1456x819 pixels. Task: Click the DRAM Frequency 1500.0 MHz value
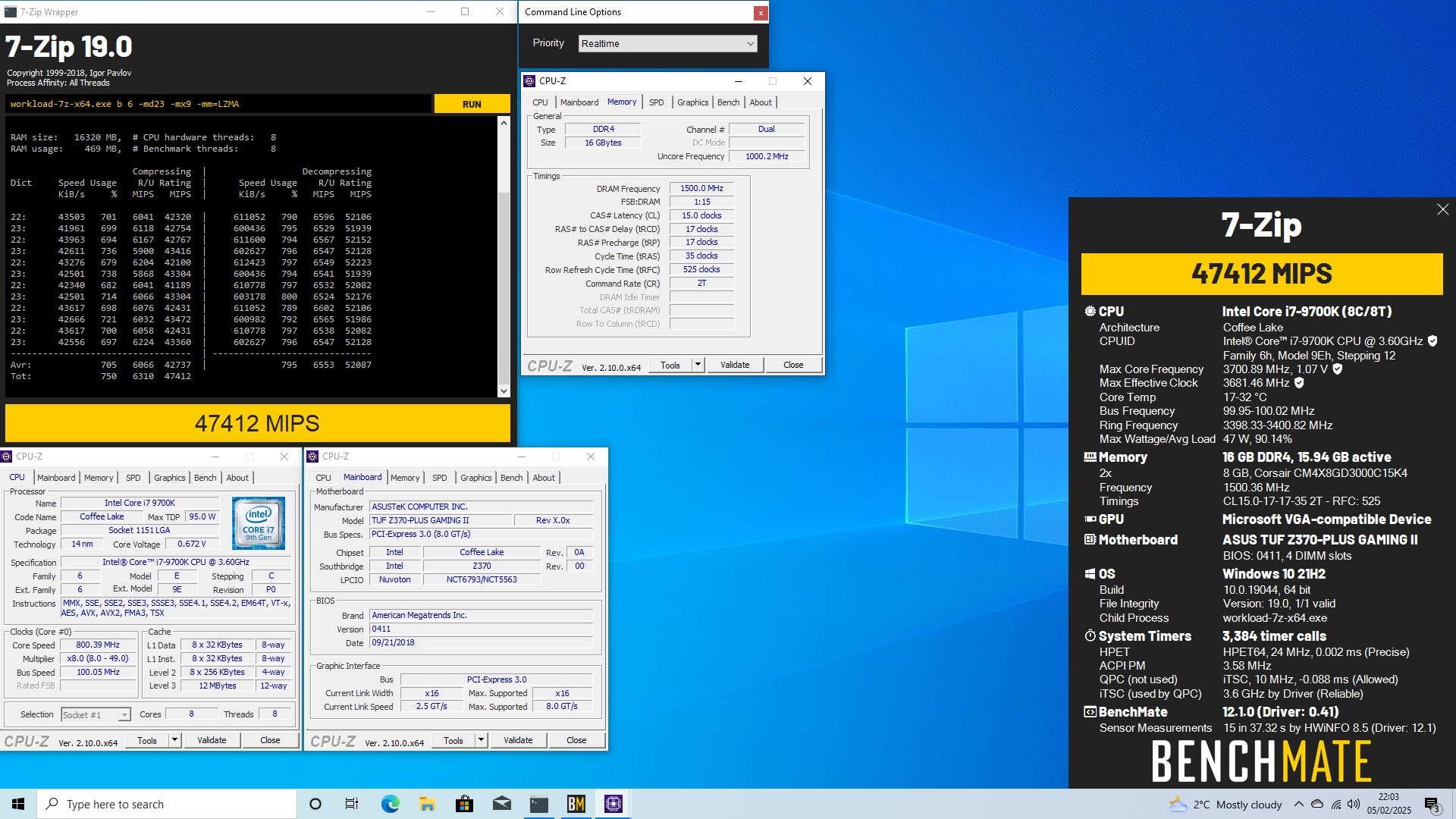tap(701, 188)
